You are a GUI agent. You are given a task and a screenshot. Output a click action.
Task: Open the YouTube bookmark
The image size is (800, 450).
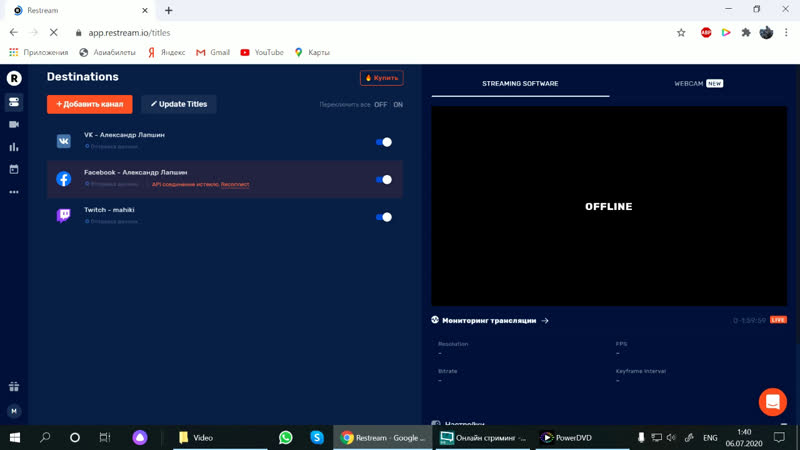click(262, 52)
